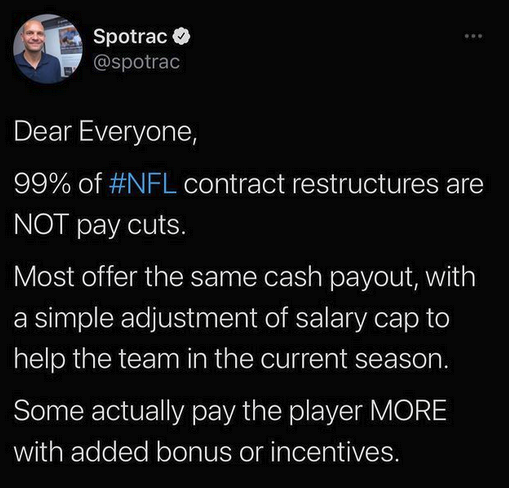Open the three-dot more options menu

tap(474, 36)
